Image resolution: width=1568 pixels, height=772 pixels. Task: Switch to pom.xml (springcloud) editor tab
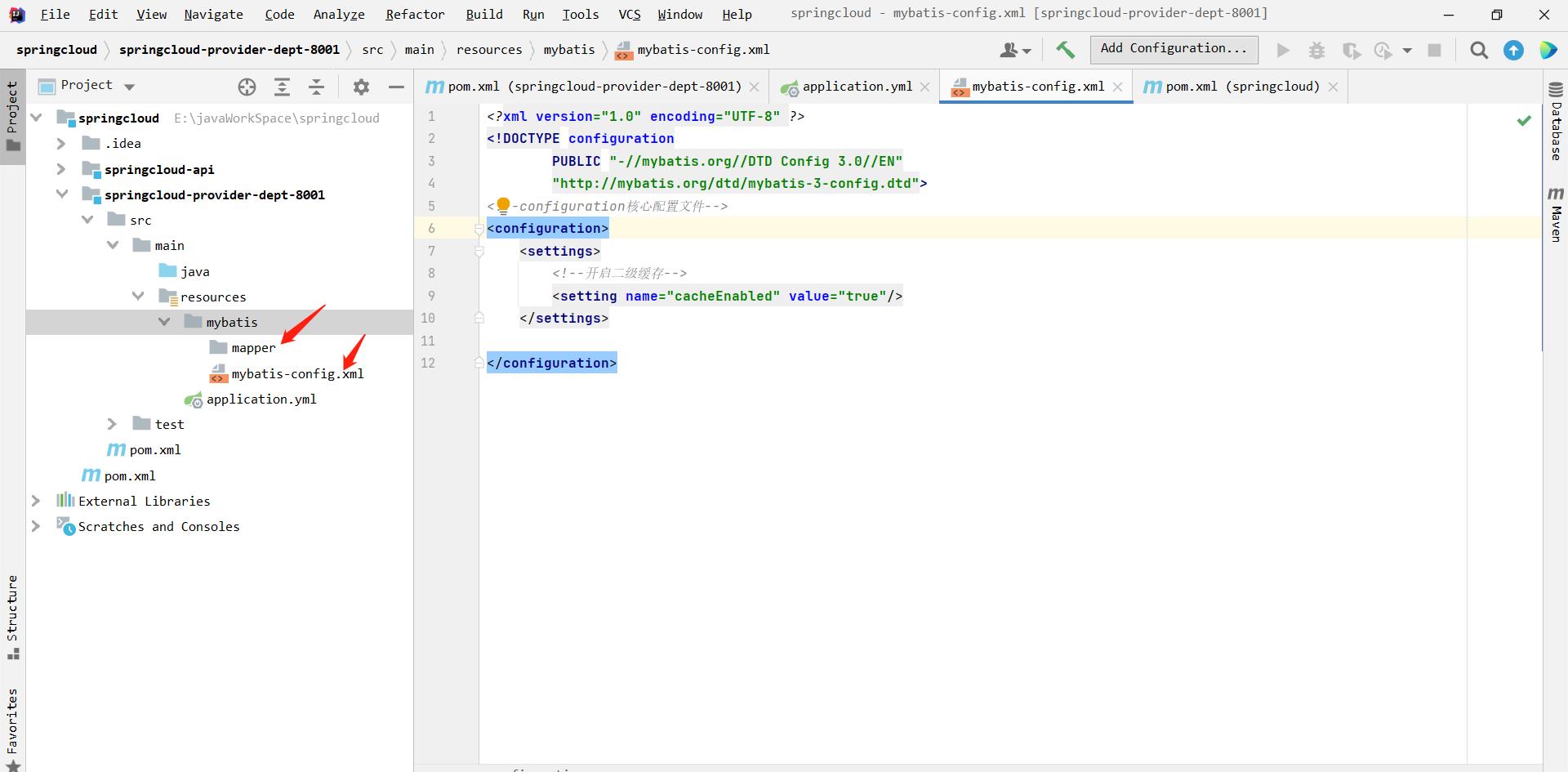[x=1241, y=87]
